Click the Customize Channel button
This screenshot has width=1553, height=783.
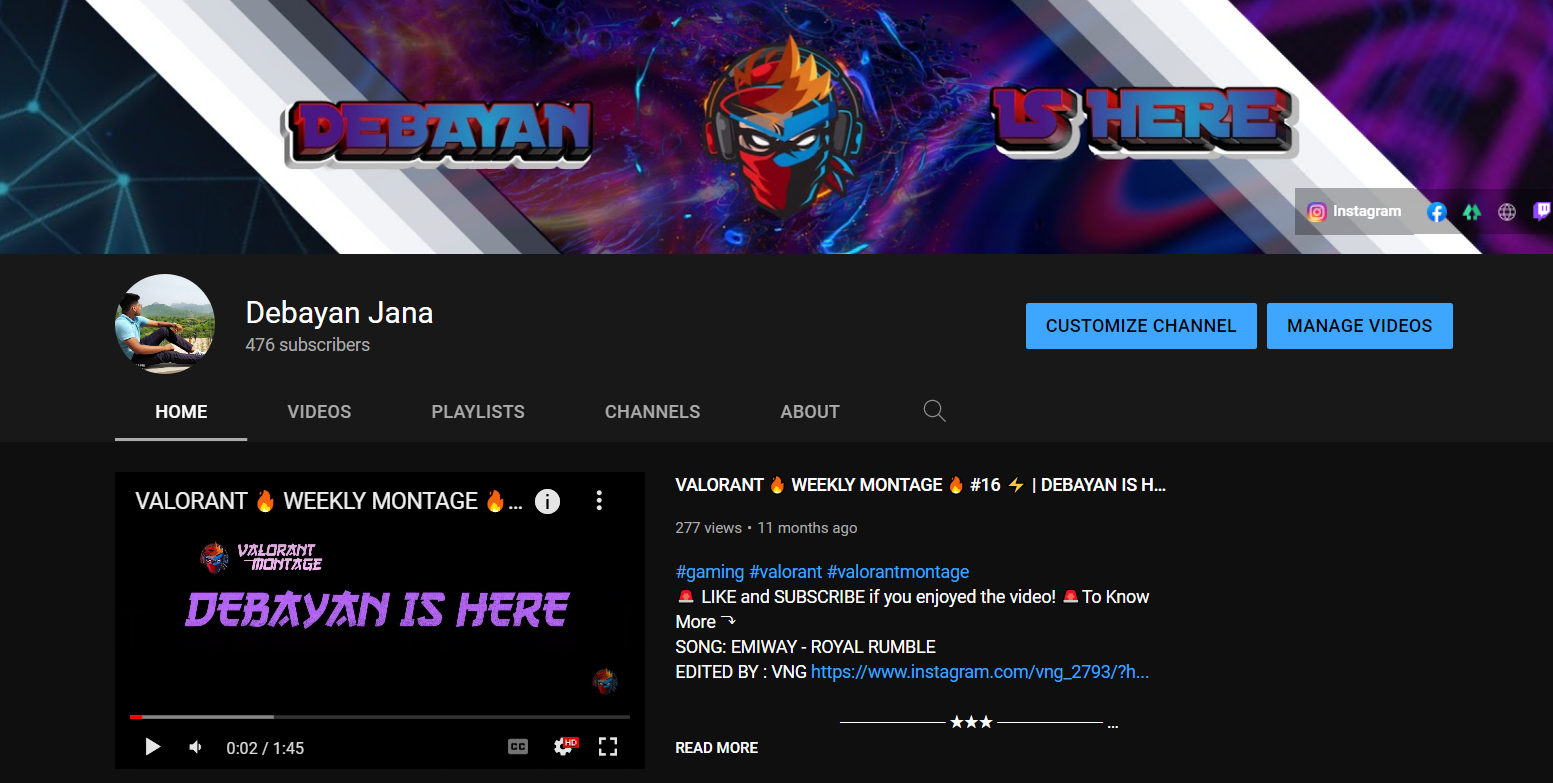(1141, 326)
